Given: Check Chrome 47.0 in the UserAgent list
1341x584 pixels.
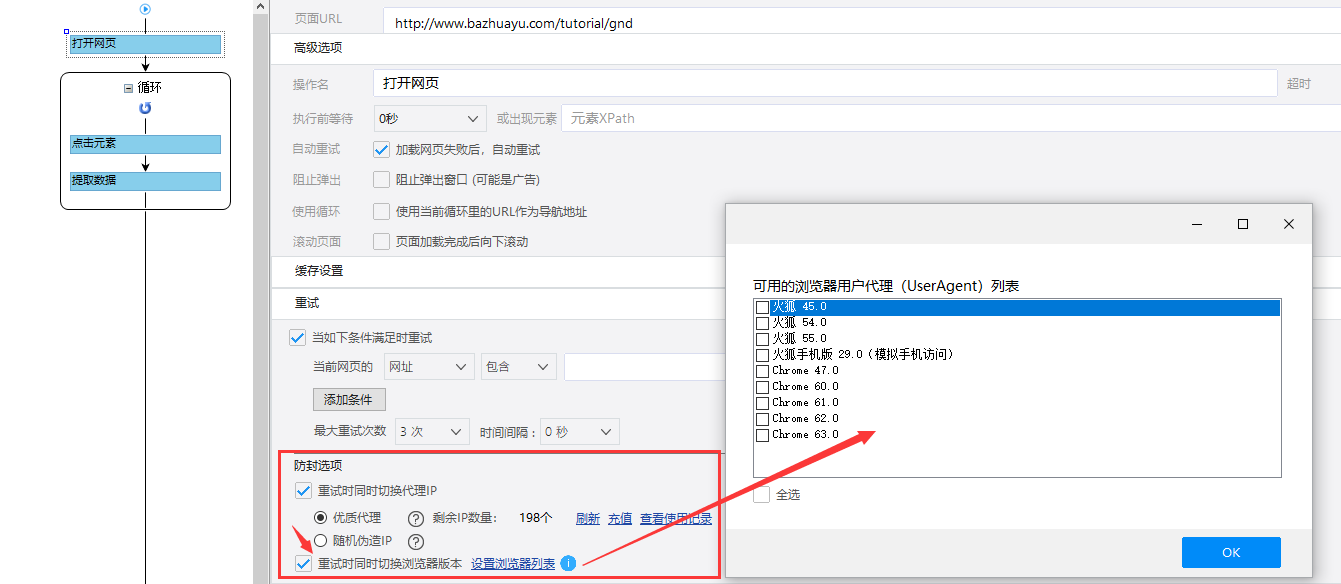Looking at the screenshot, I should 763,371.
